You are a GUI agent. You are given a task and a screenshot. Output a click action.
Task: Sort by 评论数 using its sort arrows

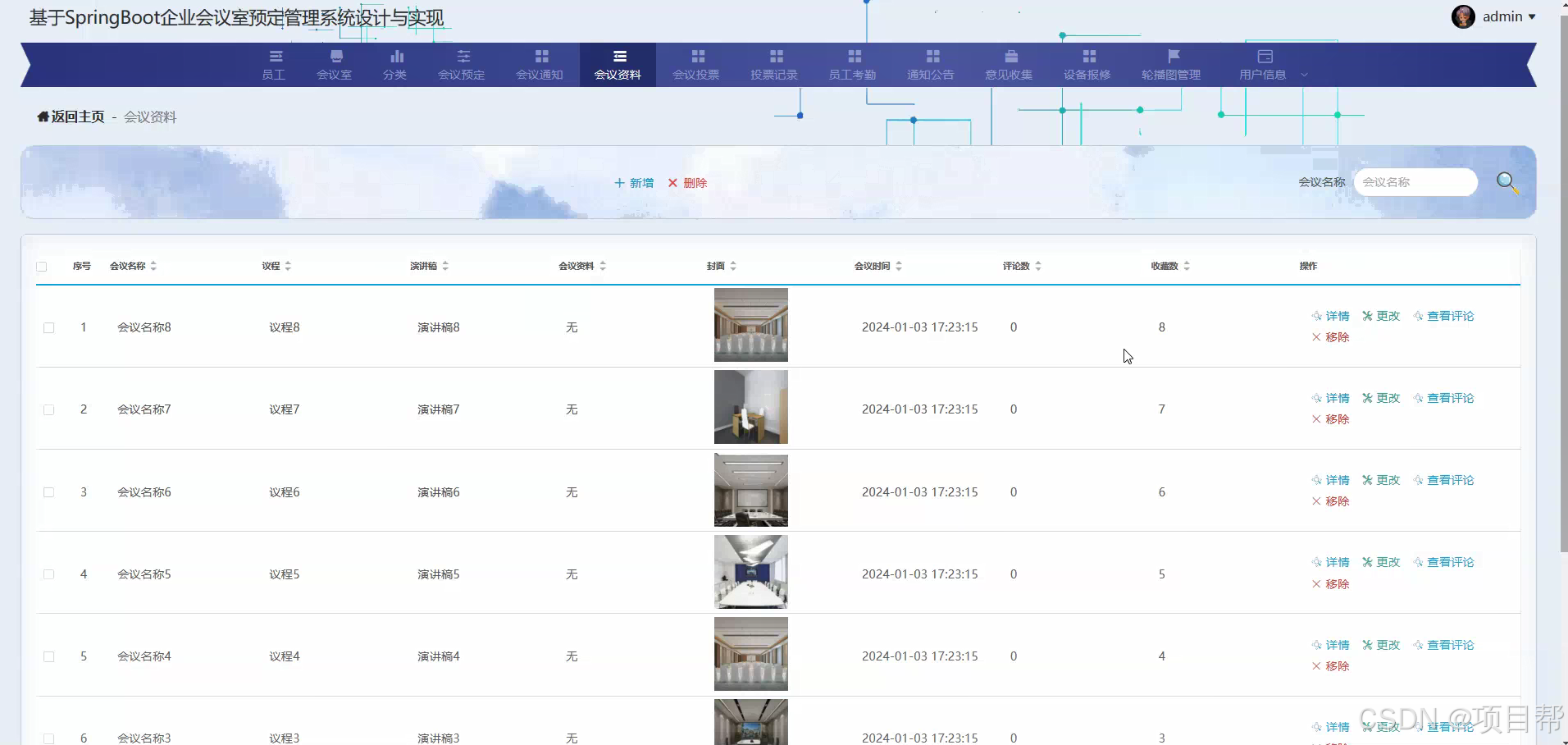(1038, 266)
